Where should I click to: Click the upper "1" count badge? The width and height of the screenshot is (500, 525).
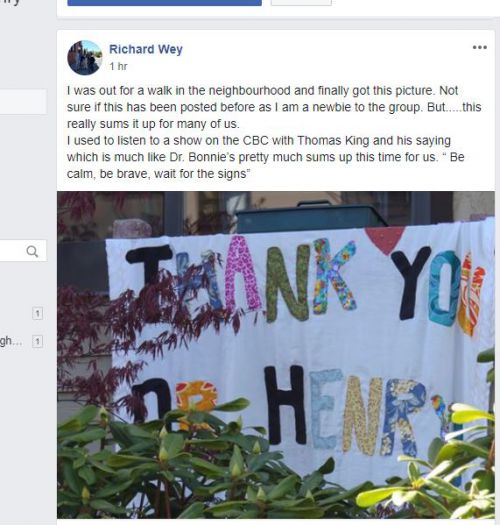[38, 313]
